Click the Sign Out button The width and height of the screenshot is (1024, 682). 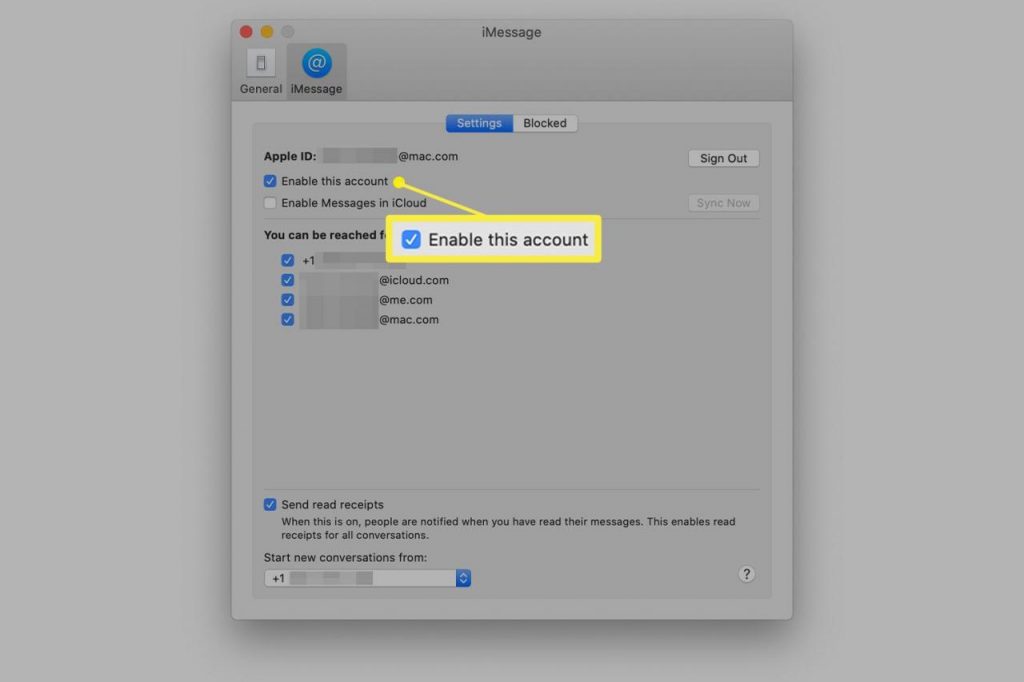(723, 158)
